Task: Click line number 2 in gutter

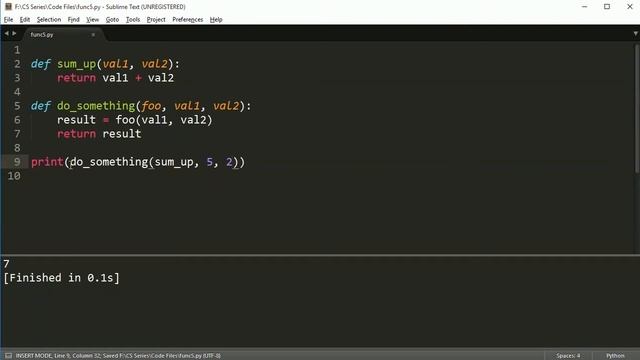Action: pyautogui.click(x=17, y=64)
